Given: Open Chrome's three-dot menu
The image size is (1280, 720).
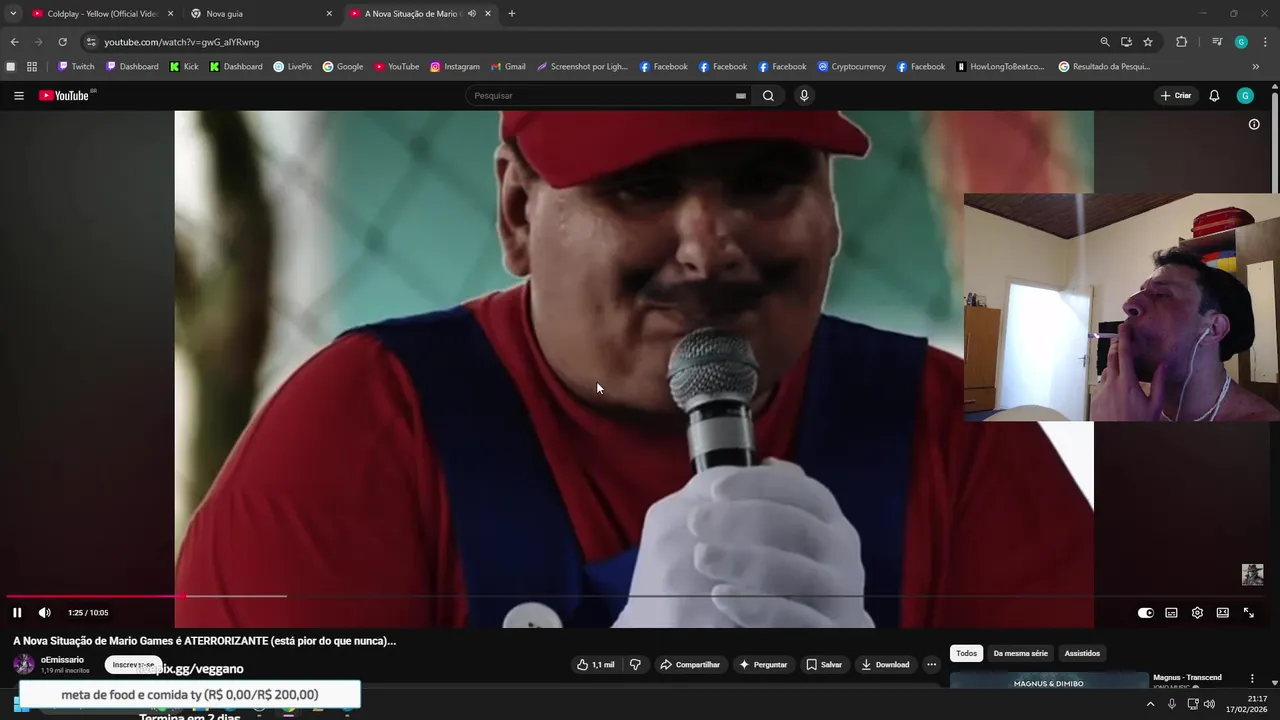Looking at the screenshot, I should point(1266,42).
